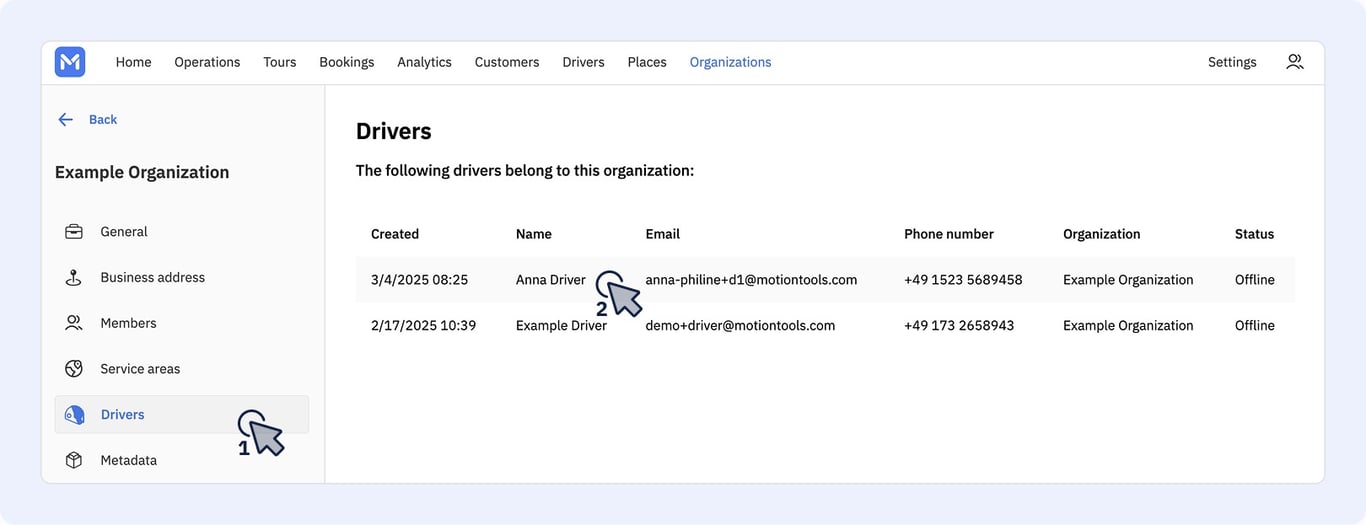The image size is (1366, 525).
Task: Click the Members people icon
Action: click(x=74, y=323)
